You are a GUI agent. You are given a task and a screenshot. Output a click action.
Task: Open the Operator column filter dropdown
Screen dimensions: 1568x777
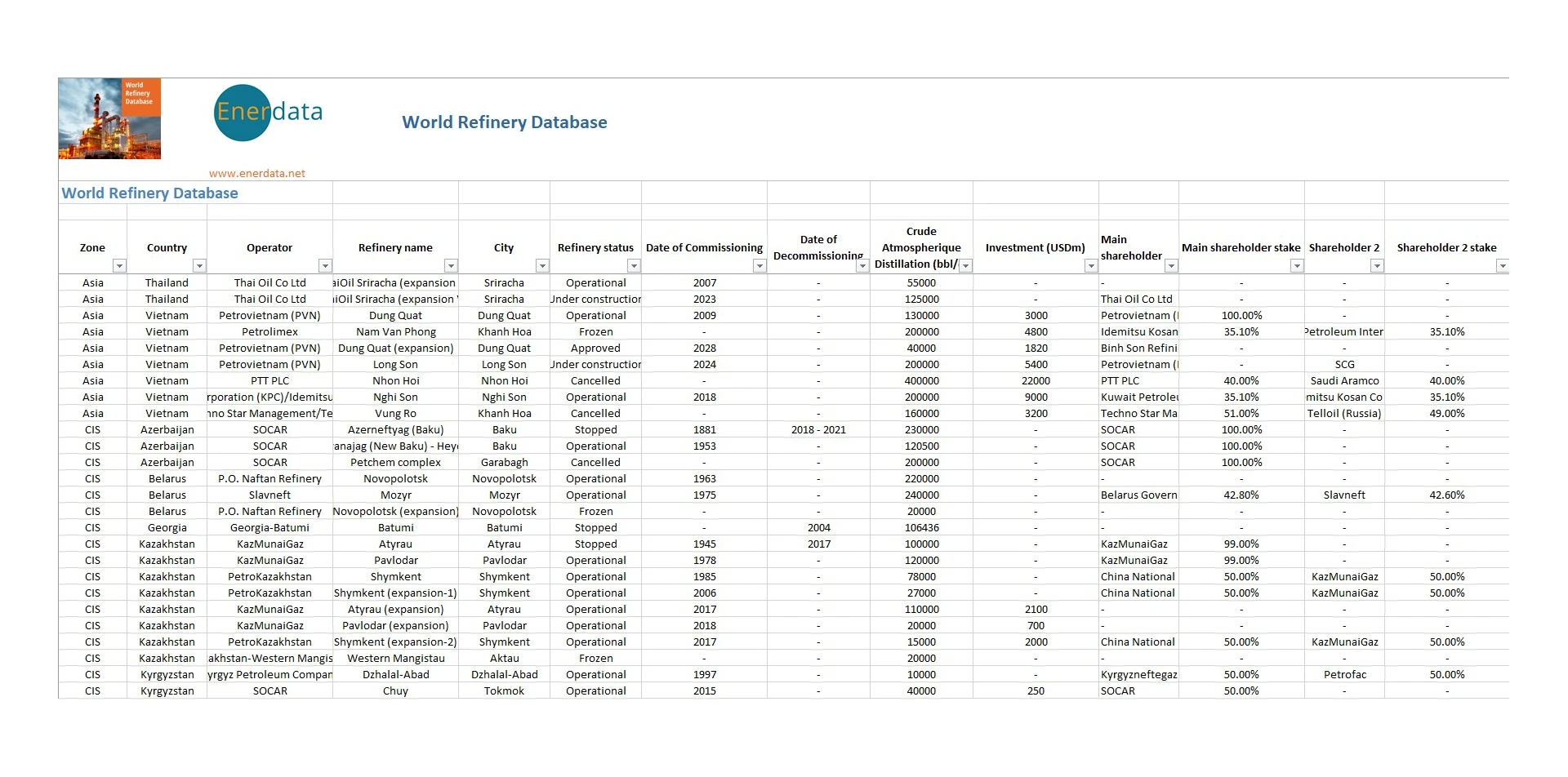pyautogui.click(x=325, y=266)
